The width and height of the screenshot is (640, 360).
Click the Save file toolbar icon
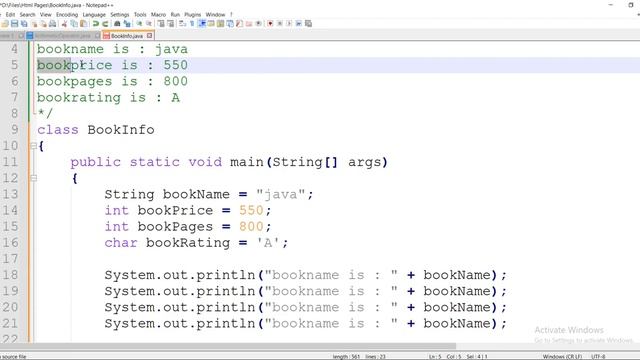(14, 24)
